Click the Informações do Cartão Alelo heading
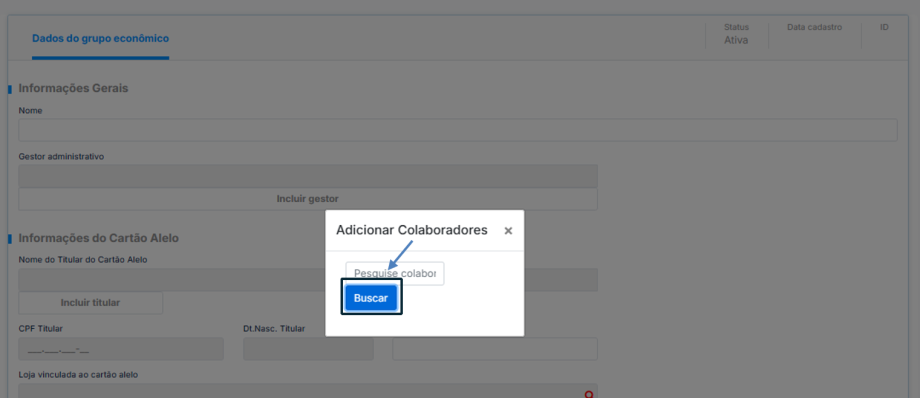The height and width of the screenshot is (398, 920). (x=99, y=238)
